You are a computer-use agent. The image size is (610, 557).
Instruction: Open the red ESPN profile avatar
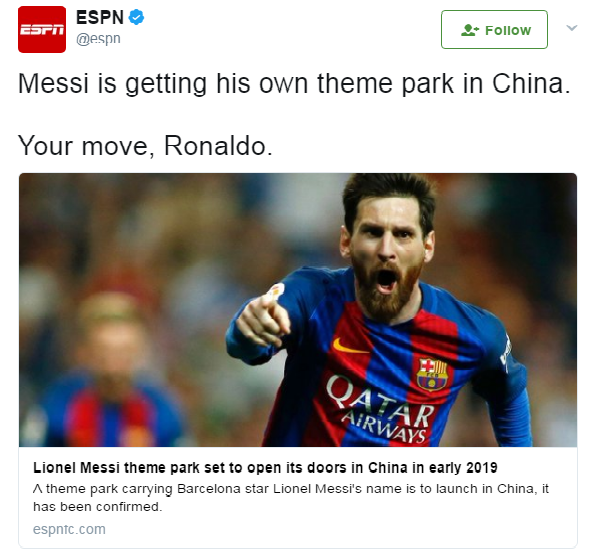tap(42, 30)
